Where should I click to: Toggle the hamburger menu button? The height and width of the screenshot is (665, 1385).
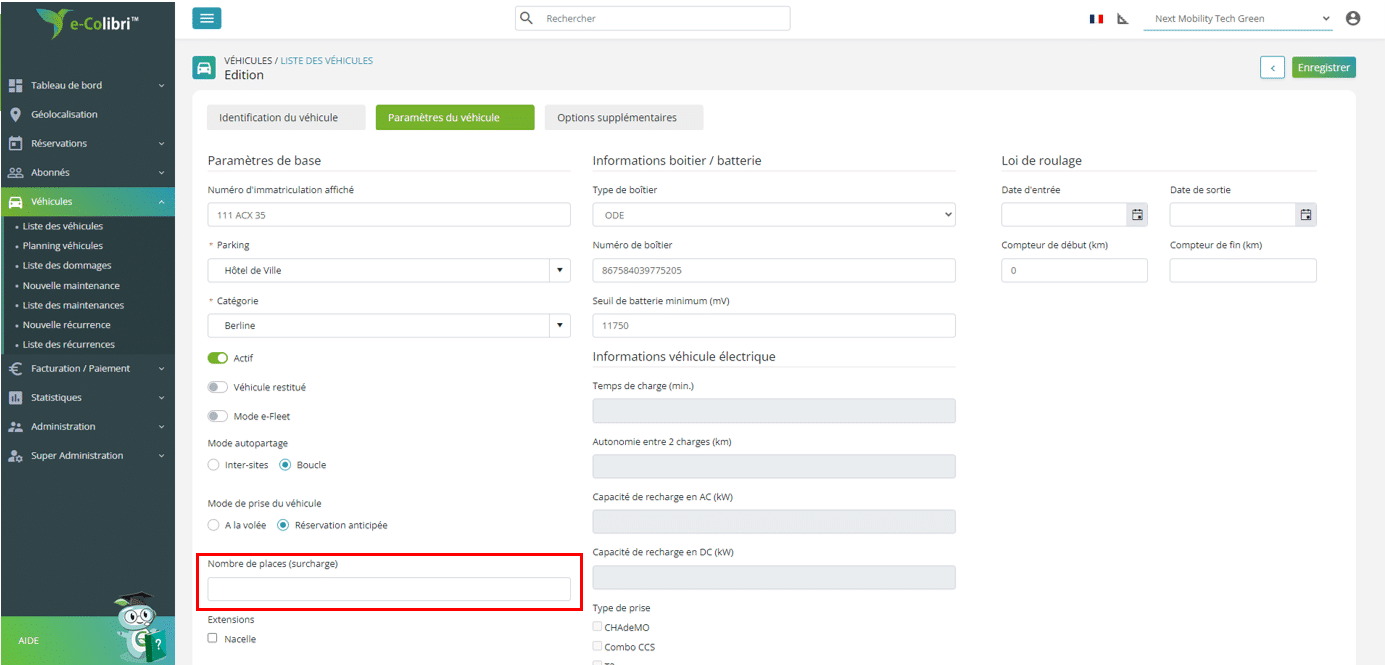[x=206, y=18]
